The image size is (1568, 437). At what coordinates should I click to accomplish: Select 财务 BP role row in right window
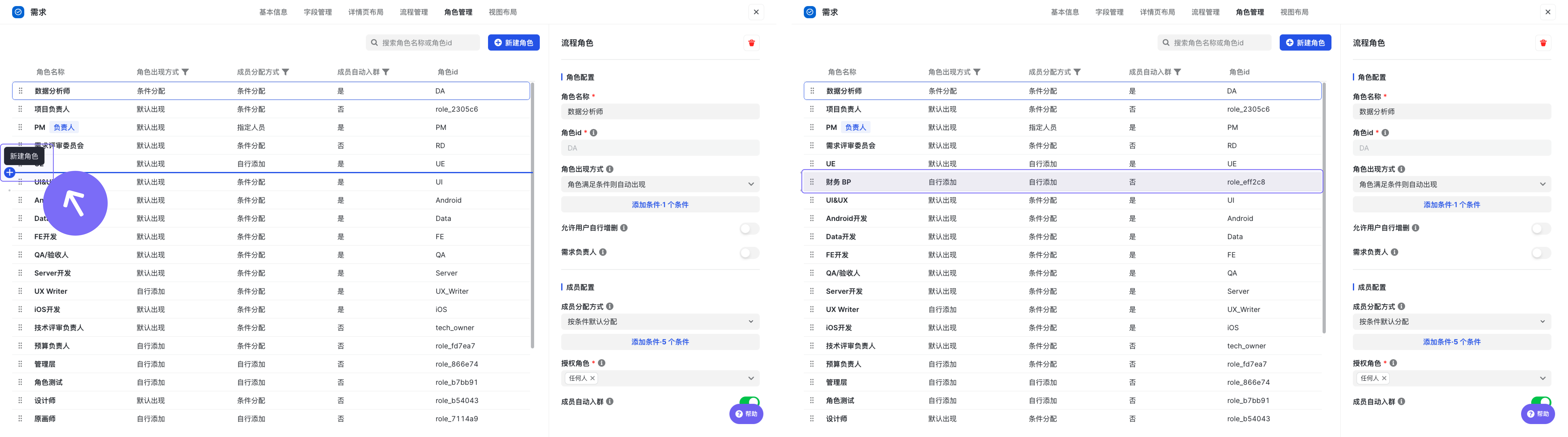tap(1063, 182)
